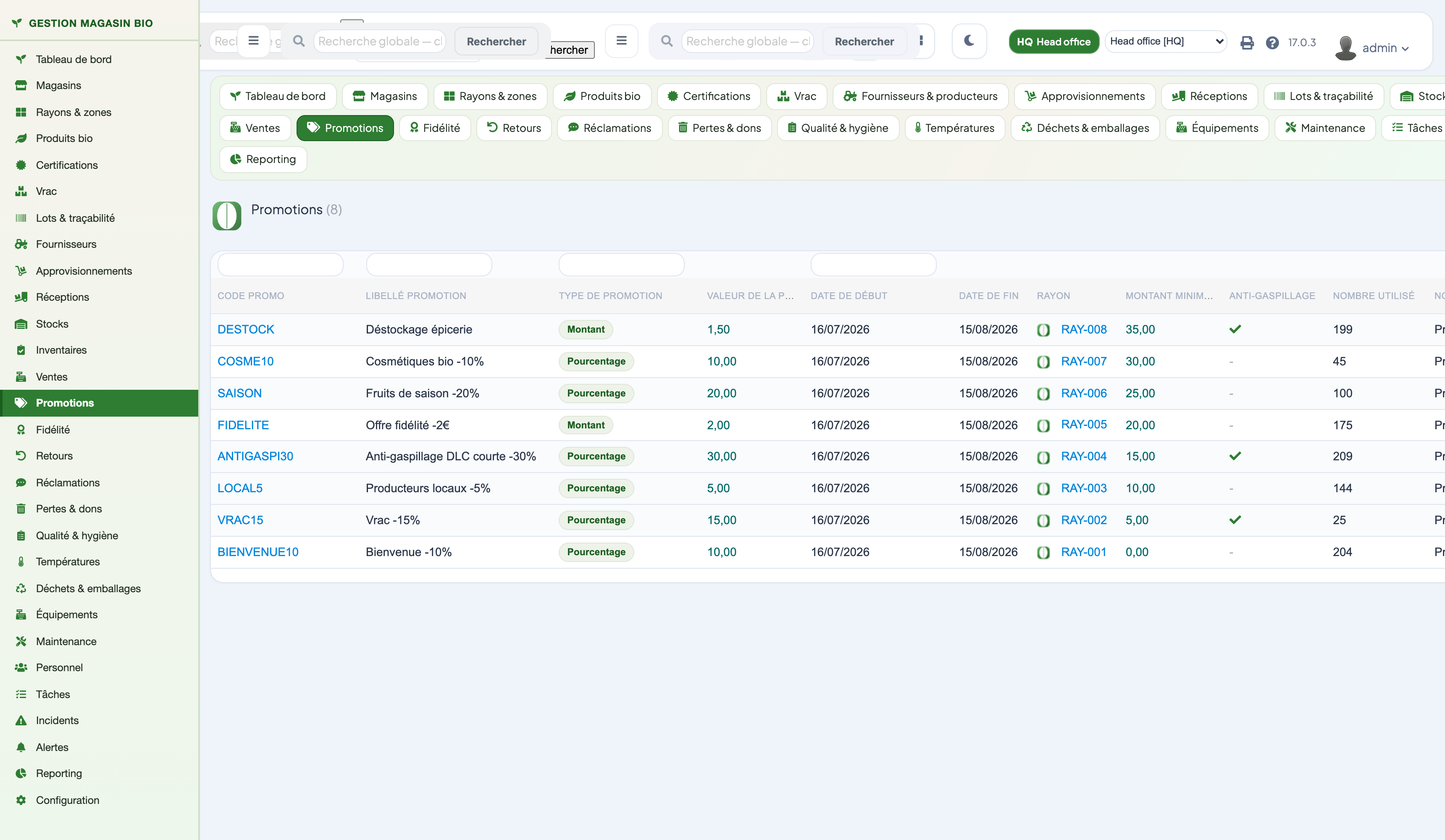Toggle anti-gaspillage check for DESTOCK row

pos(1235,329)
